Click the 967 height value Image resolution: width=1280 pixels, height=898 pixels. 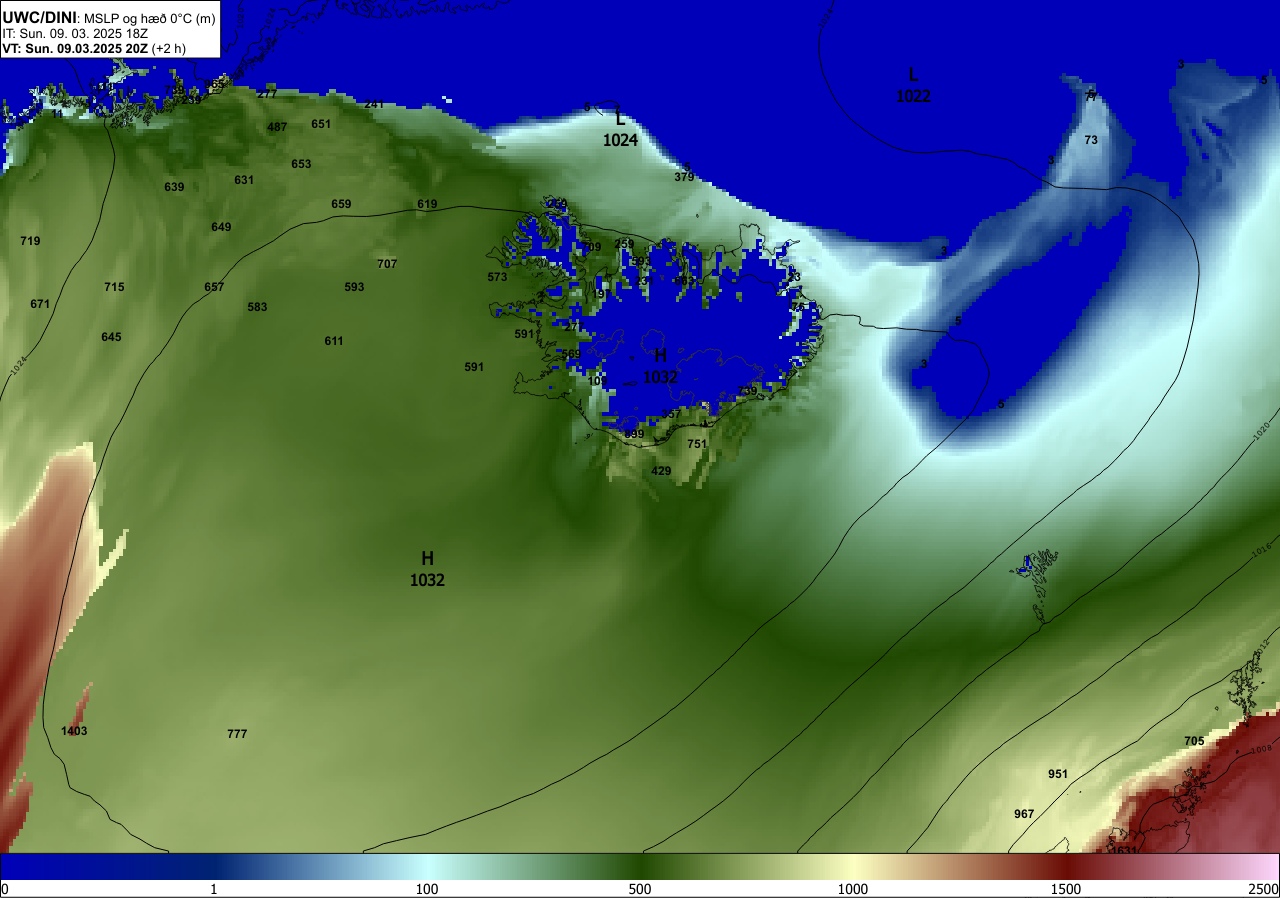tap(1024, 814)
